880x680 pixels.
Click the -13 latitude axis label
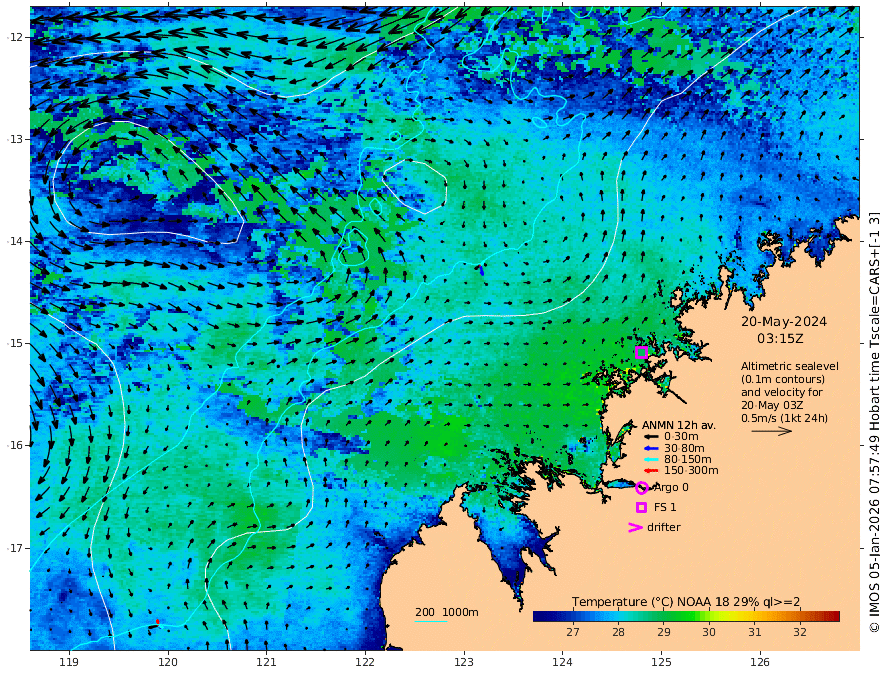pyautogui.click(x=14, y=139)
